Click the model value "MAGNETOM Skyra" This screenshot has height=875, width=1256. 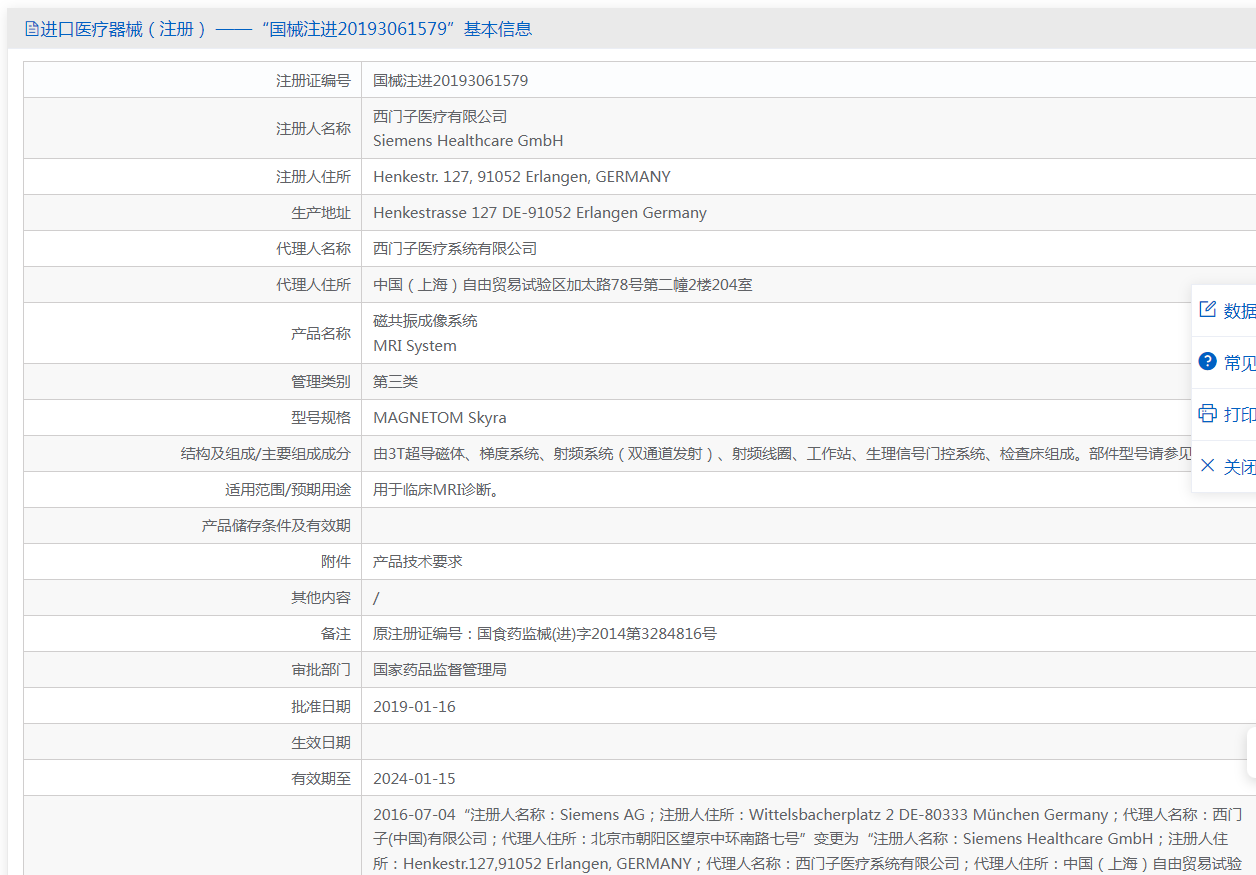pyautogui.click(x=439, y=417)
